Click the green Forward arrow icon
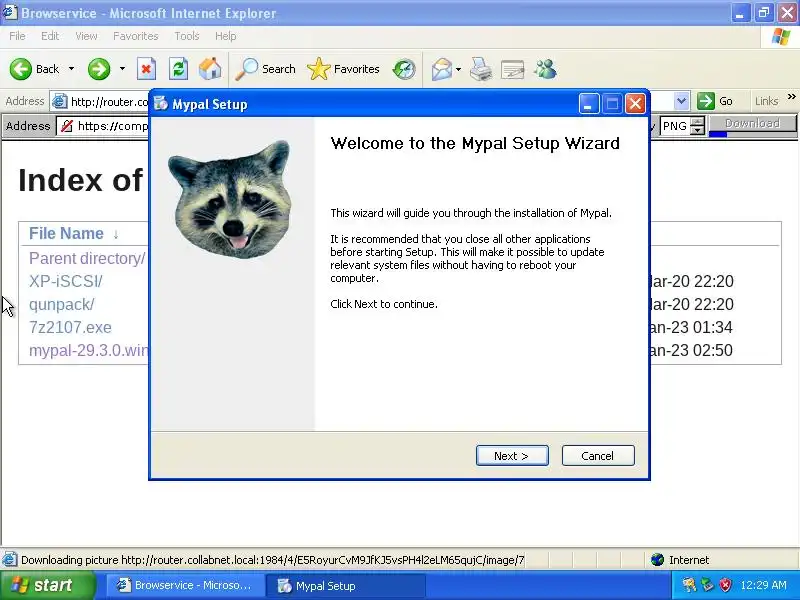Image resolution: width=800 pixels, height=600 pixels. coord(99,69)
